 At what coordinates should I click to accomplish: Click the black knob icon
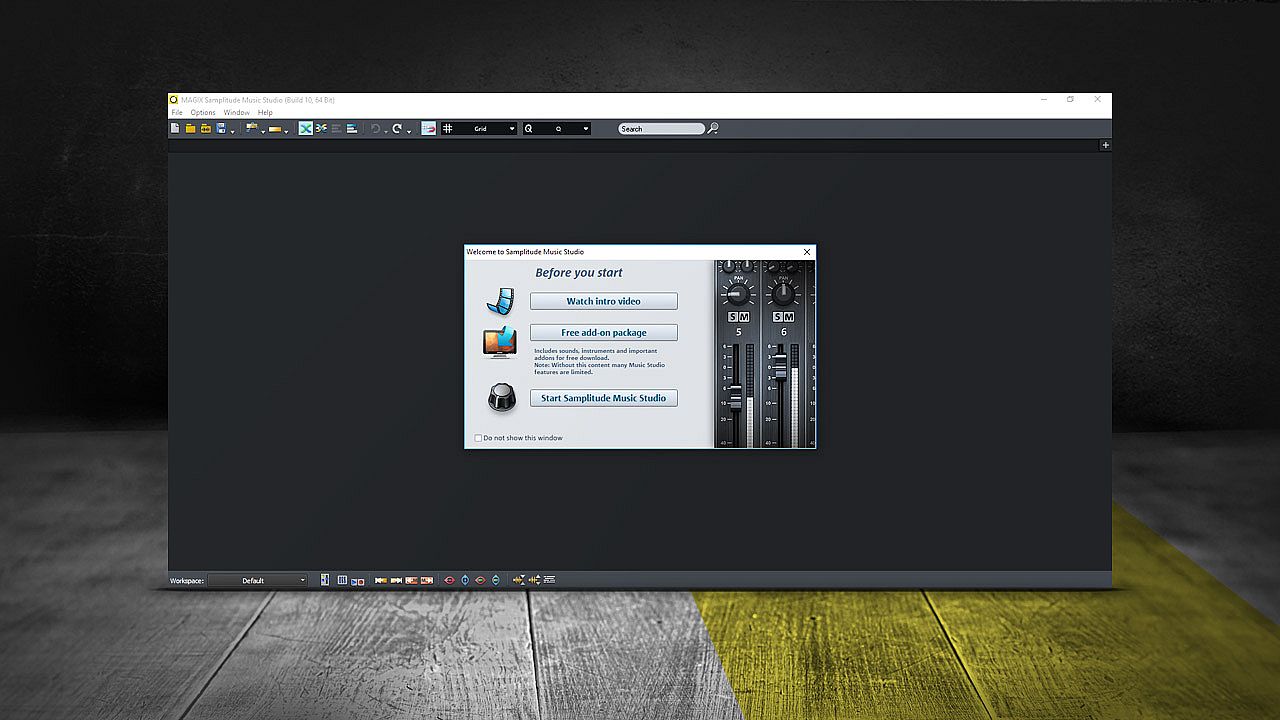click(501, 397)
